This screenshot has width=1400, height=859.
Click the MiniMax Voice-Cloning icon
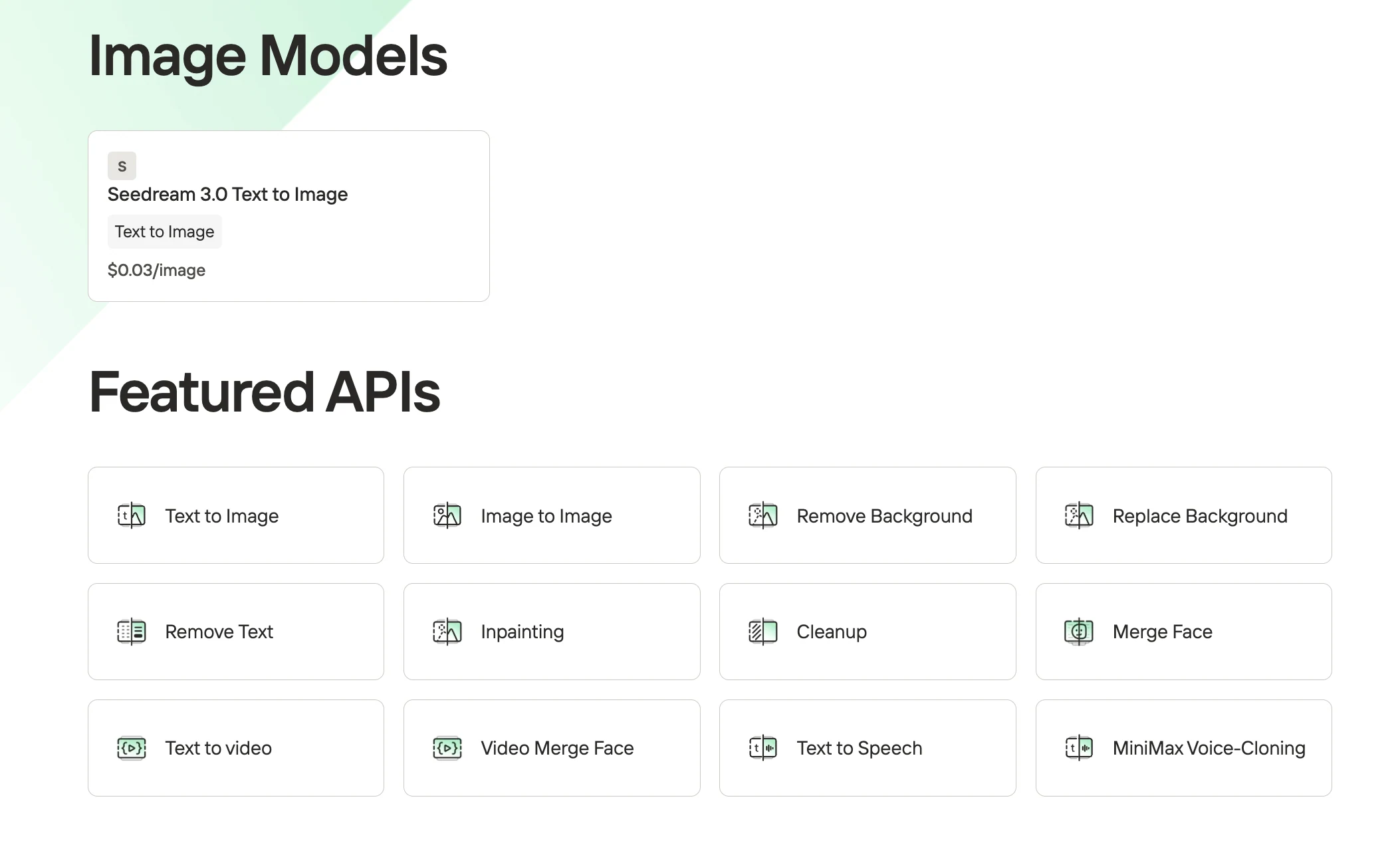coord(1079,748)
